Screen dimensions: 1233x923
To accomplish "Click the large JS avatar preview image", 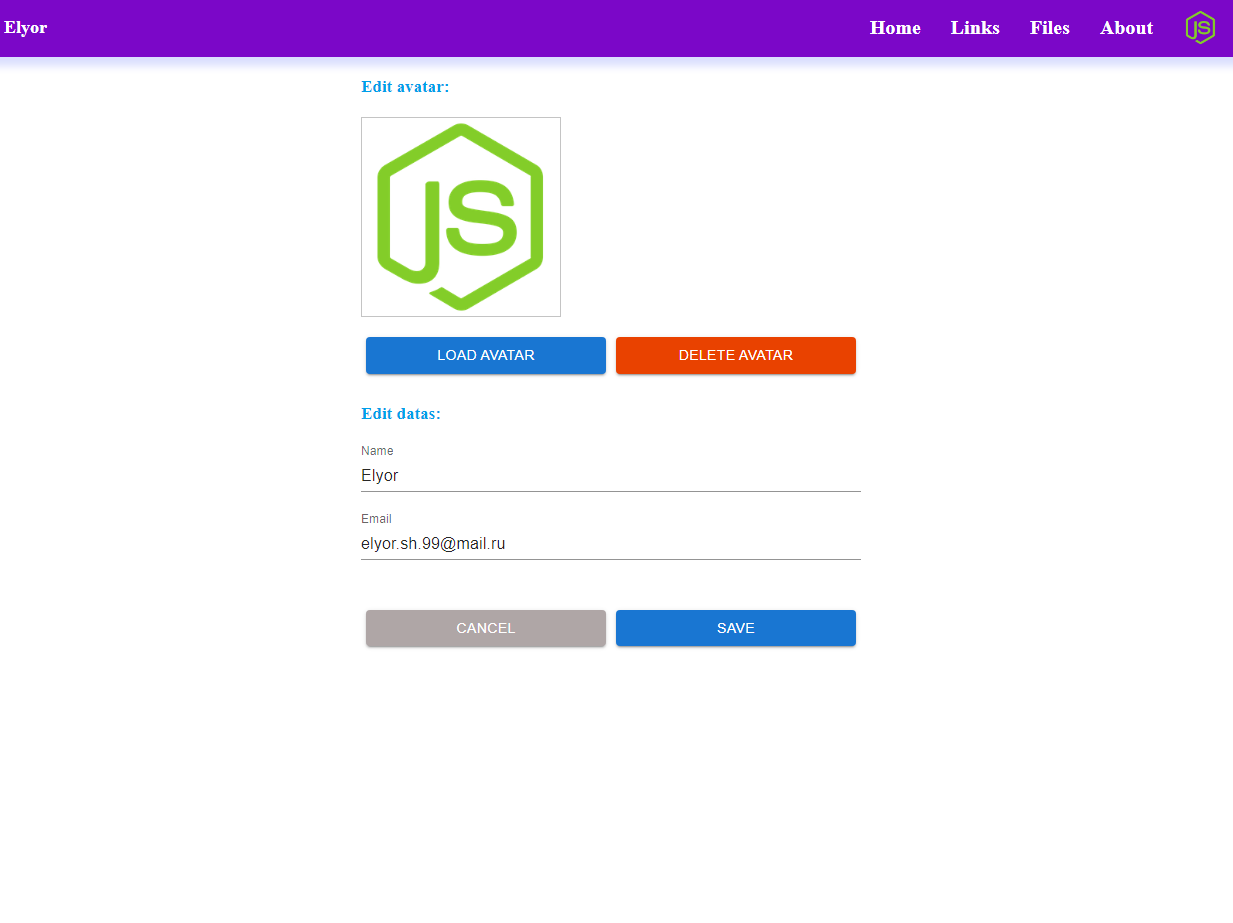I will click(461, 217).
